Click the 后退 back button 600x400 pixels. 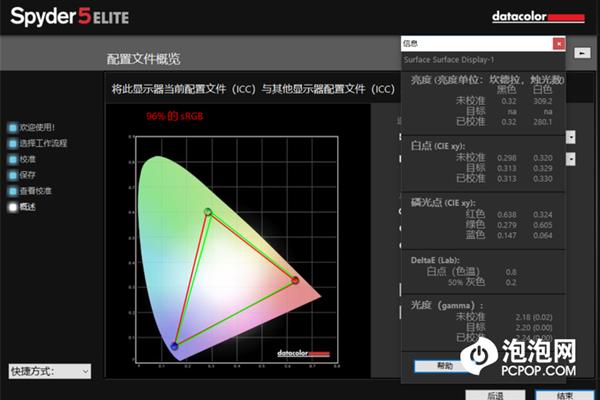494,395
